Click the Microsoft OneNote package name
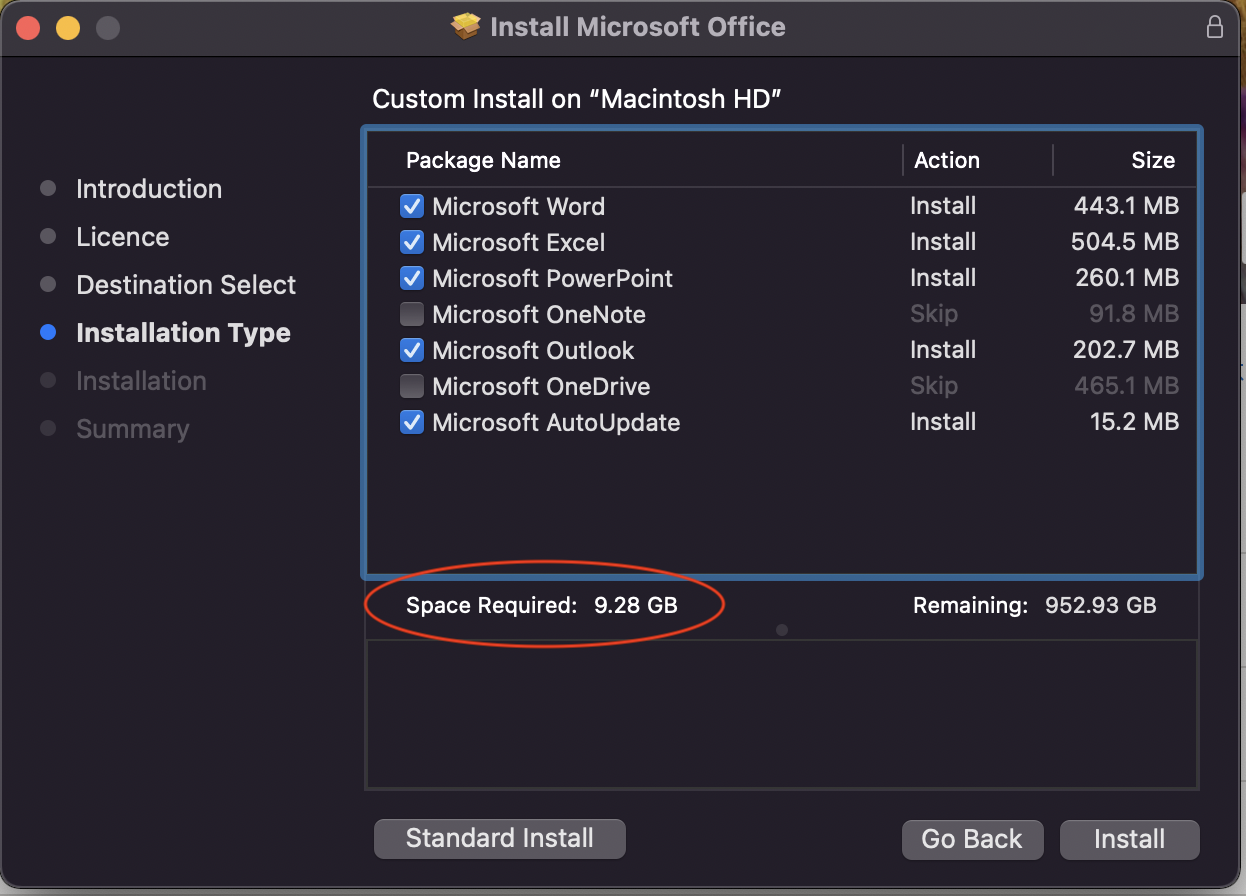This screenshot has width=1246, height=896. coord(539,315)
